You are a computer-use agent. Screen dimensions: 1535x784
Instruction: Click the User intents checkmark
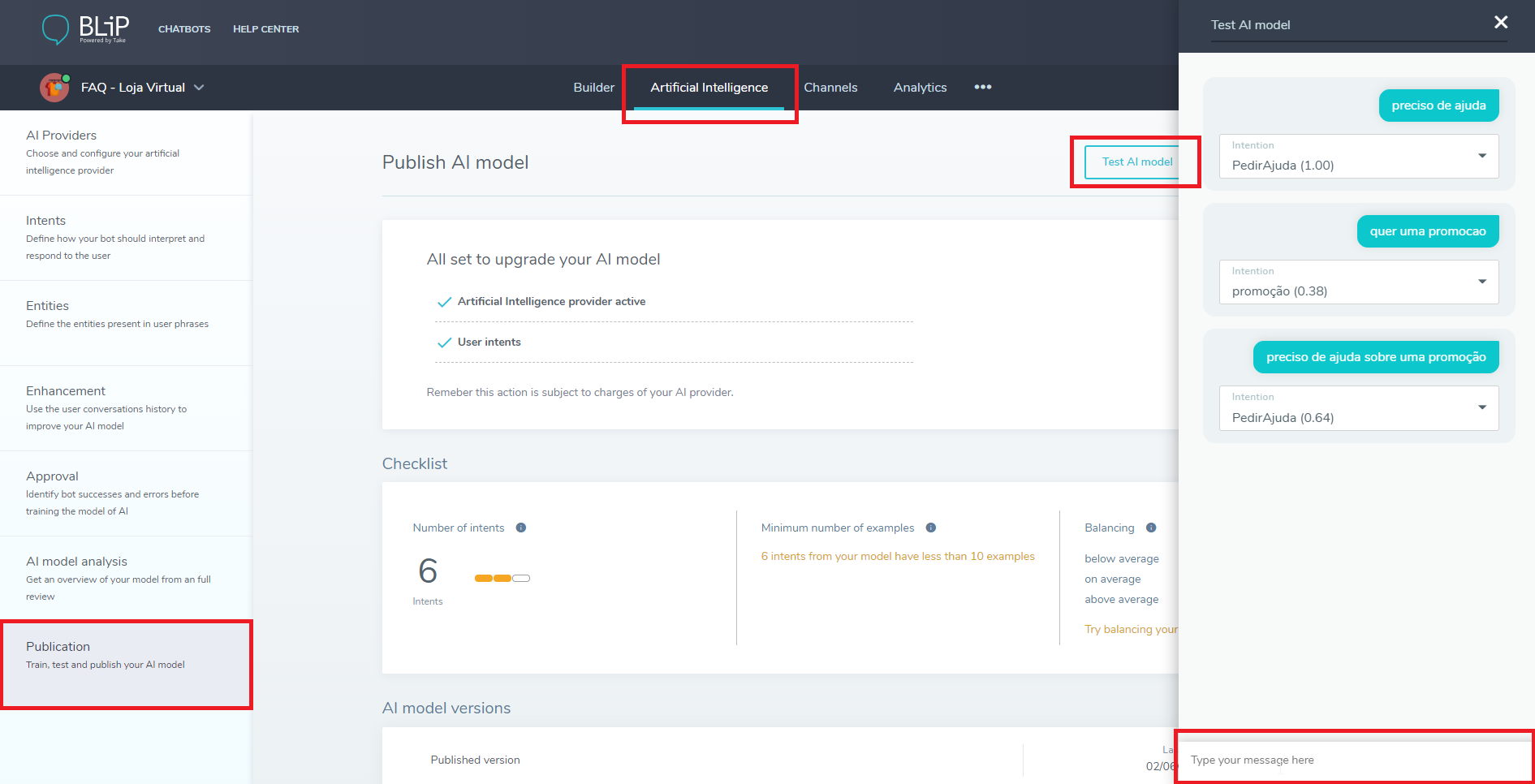click(444, 342)
